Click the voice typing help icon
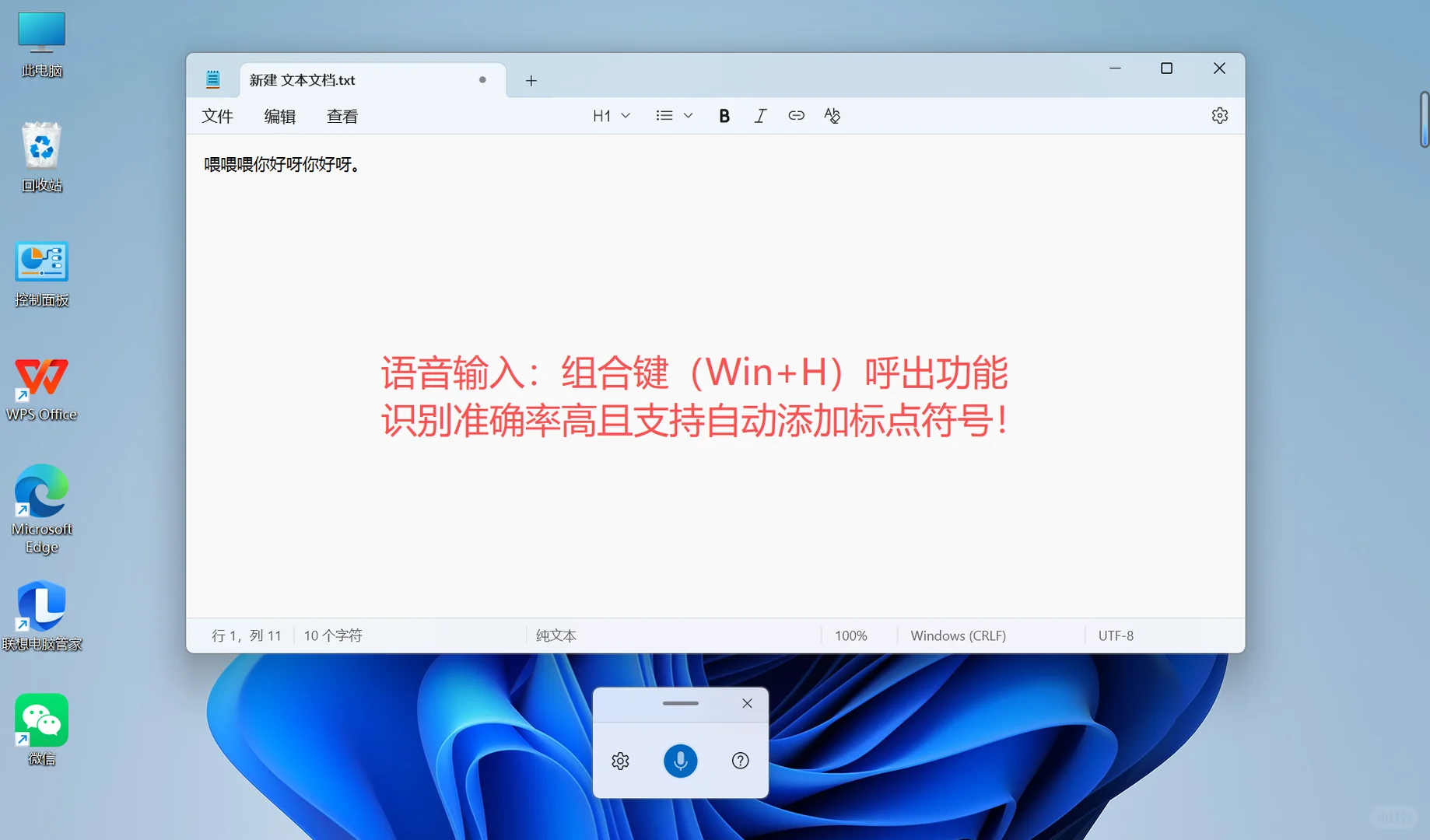The height and width of the screenshot is (840, 1430). [x=739, y=761]
